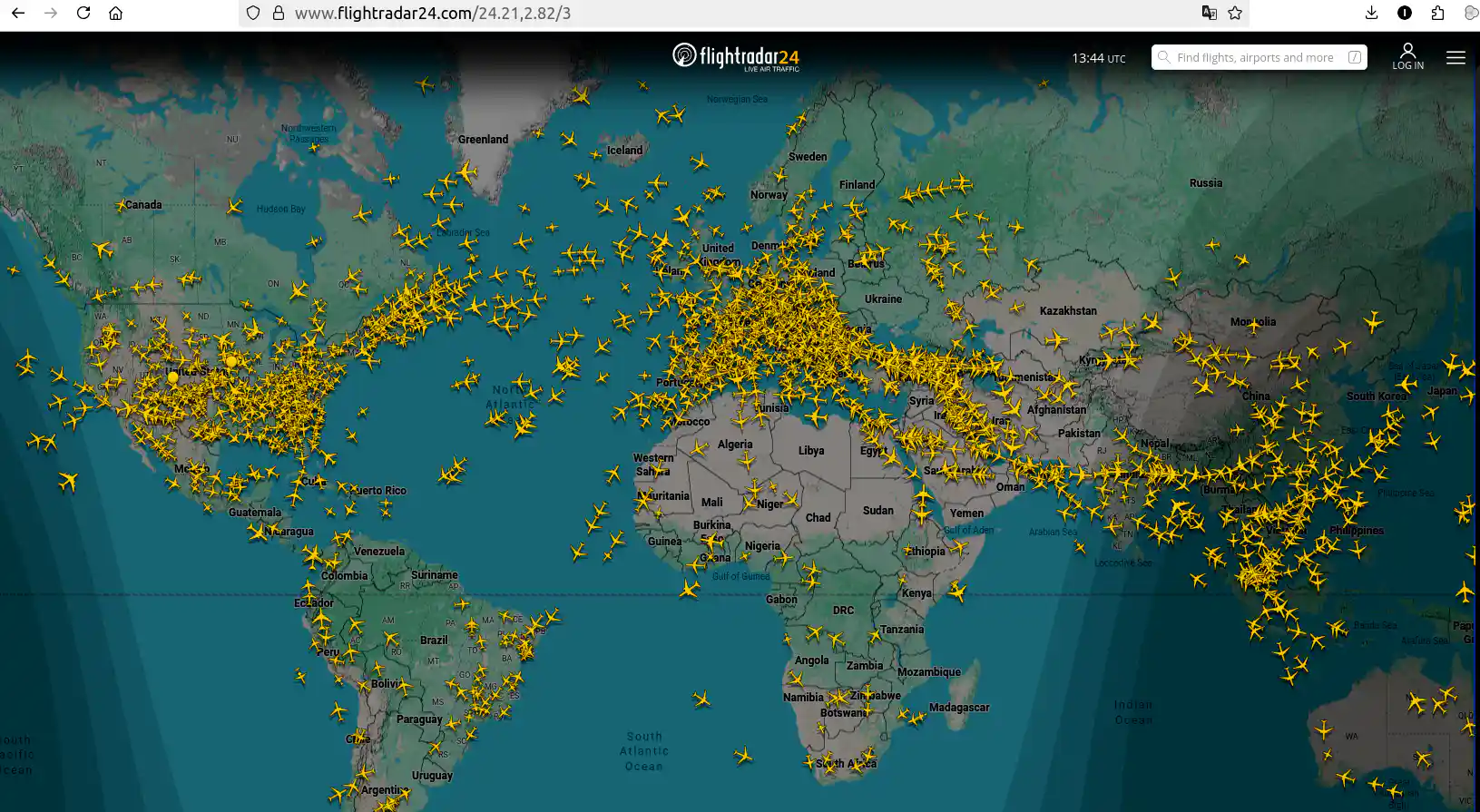Open the browser downloads panel
1480x812 pixels.
pos(1371,13)
